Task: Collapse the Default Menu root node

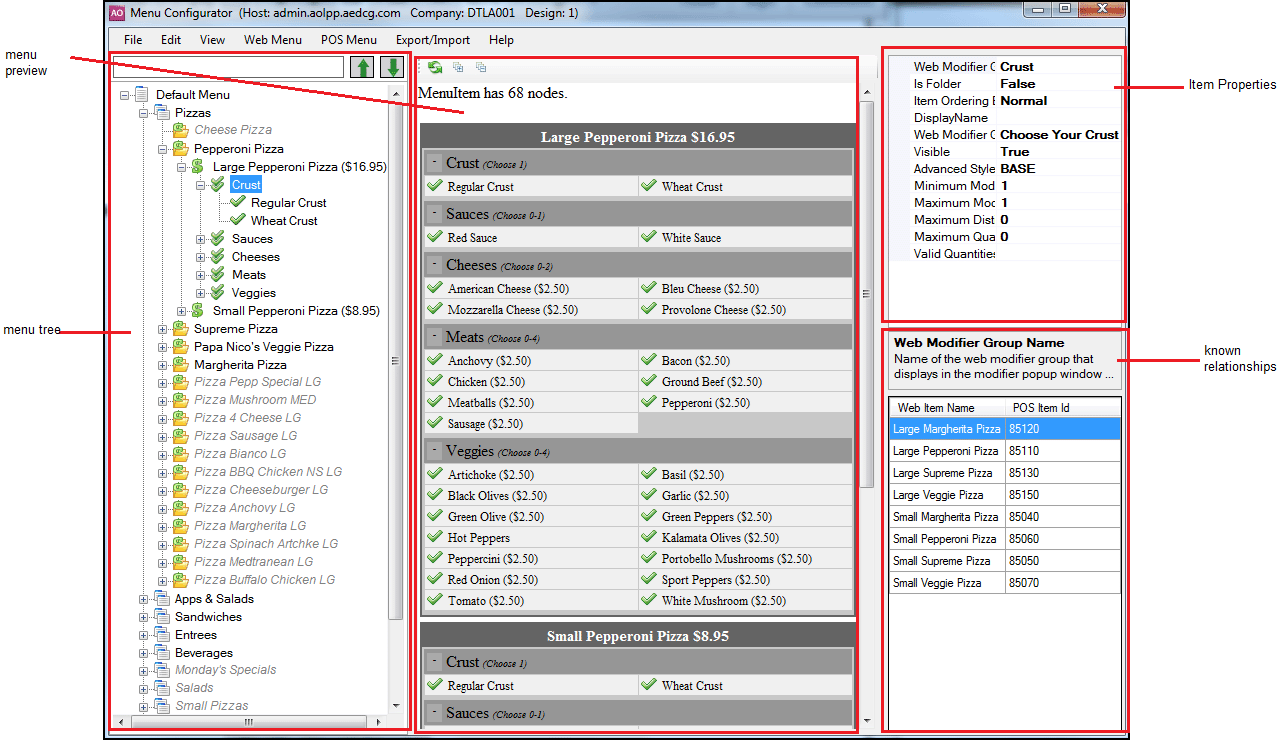Action: [x=125, y=95]
